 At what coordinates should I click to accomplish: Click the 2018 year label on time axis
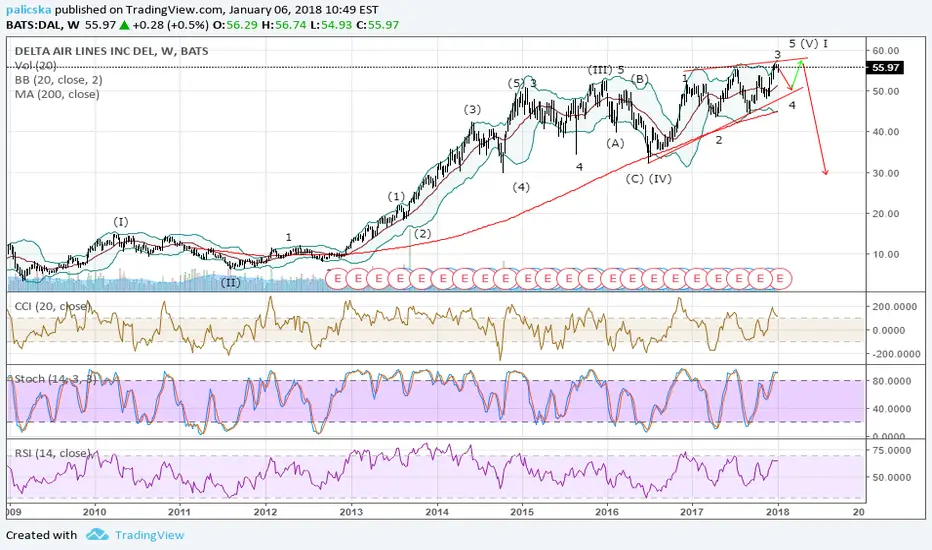click(777, 511)
